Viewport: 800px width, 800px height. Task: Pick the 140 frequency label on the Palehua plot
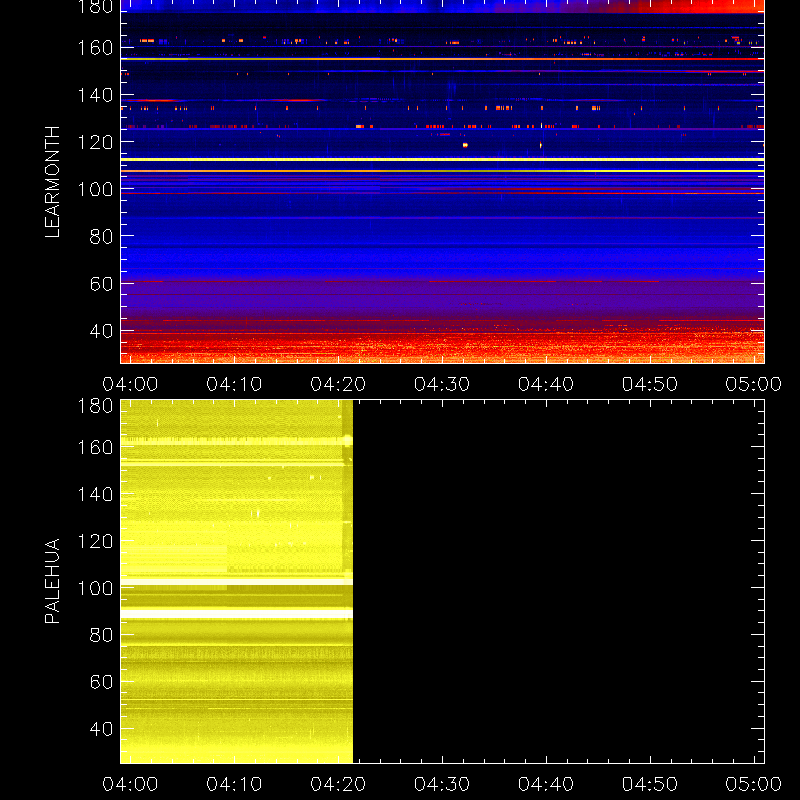pyautogui.click(x=95, y=494)
